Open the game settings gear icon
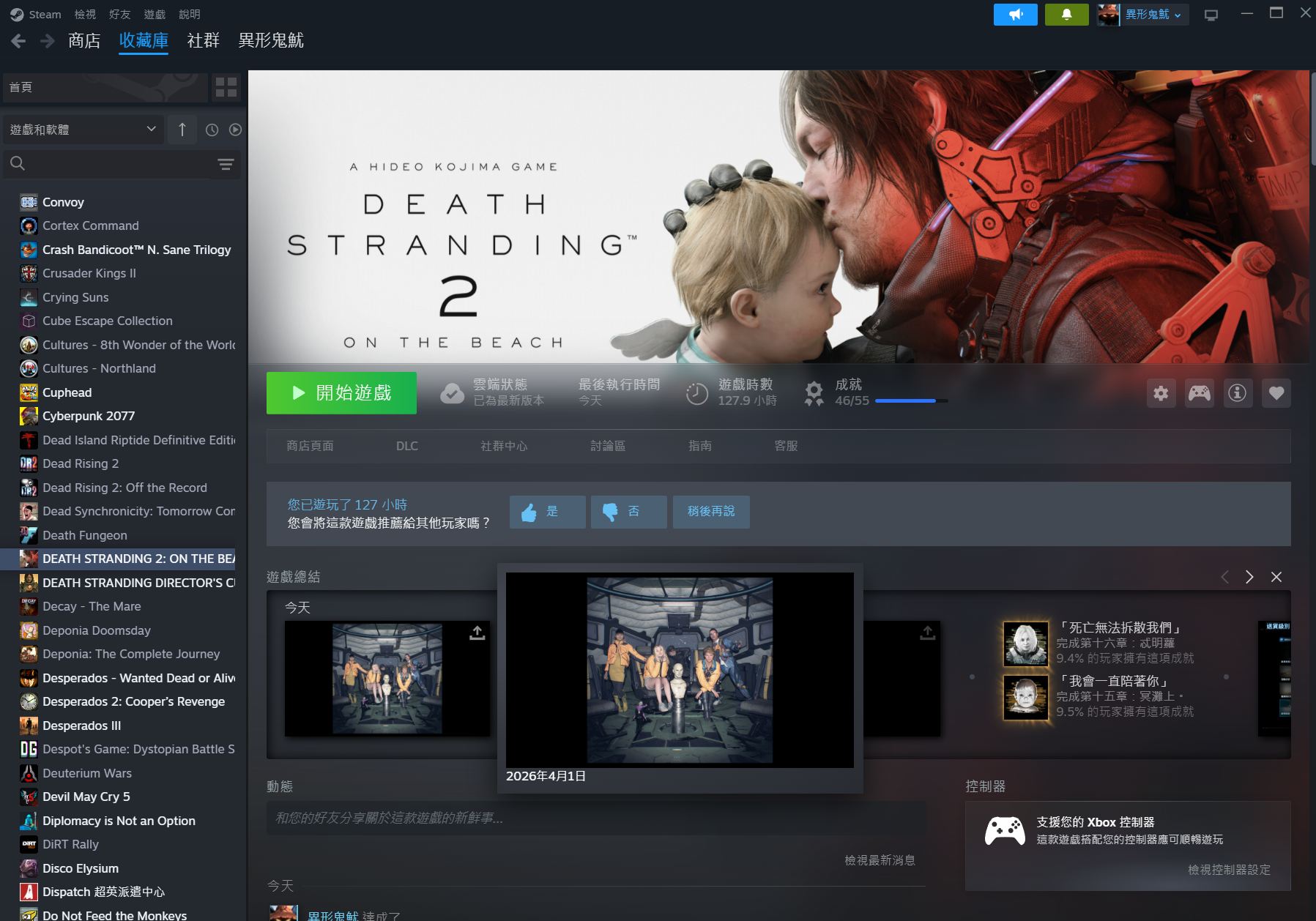1316x921 pixels. coord(1161,393)
